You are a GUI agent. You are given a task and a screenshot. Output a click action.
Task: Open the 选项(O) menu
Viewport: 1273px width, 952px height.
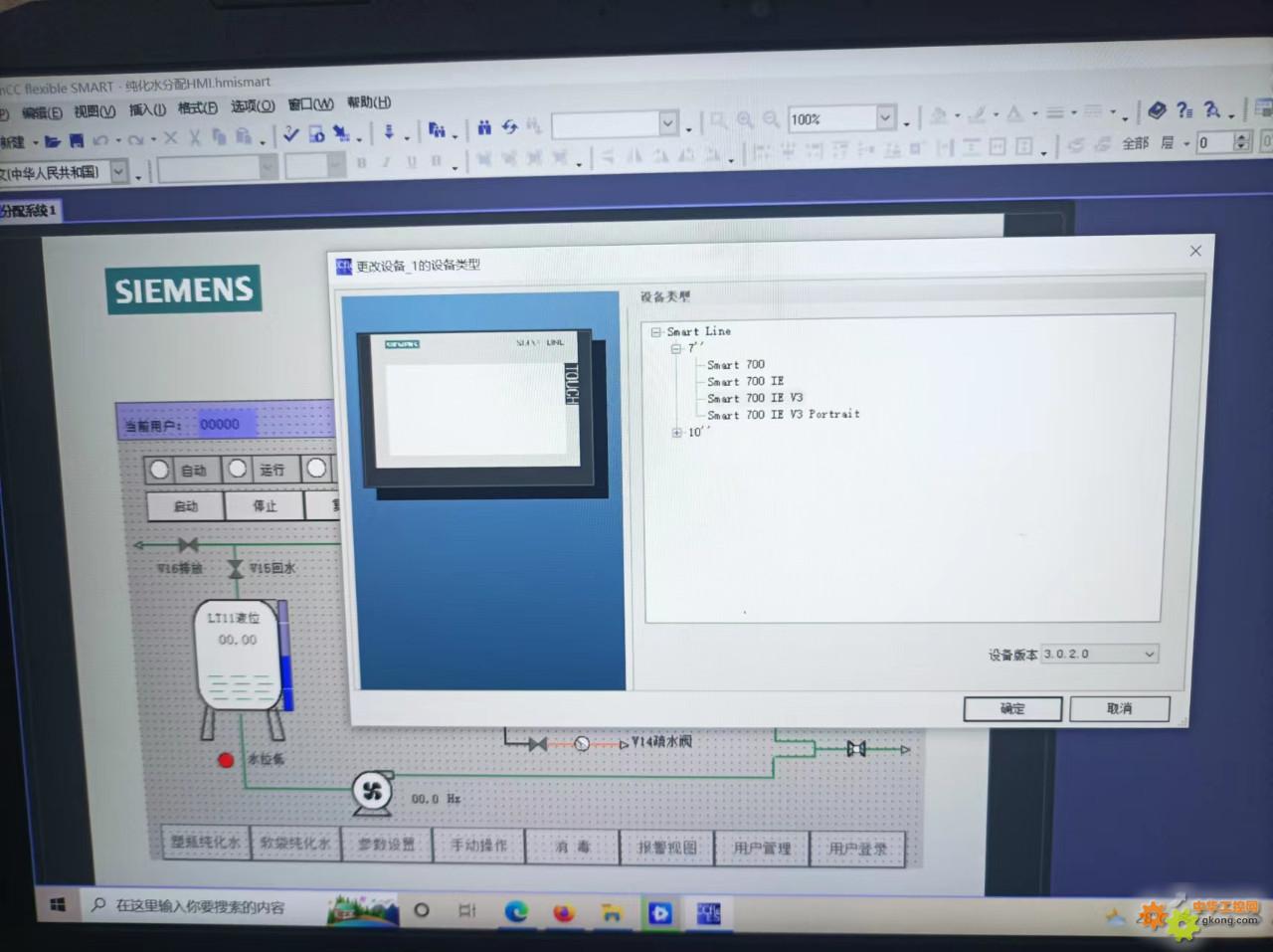tap(253, 106)
